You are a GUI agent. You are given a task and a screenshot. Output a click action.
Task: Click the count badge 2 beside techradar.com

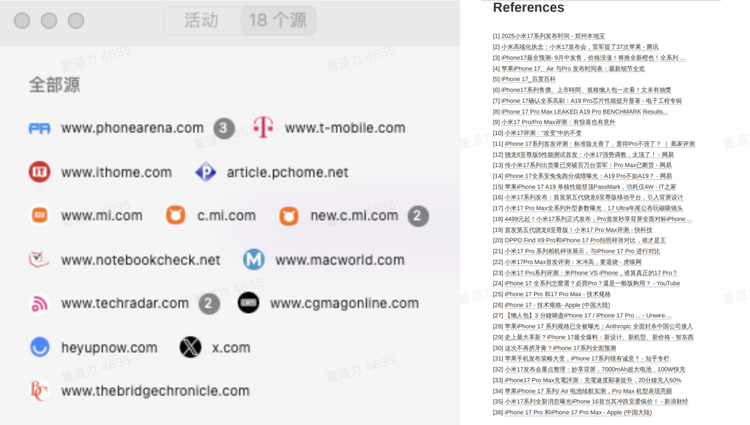[x=209, y=304]
